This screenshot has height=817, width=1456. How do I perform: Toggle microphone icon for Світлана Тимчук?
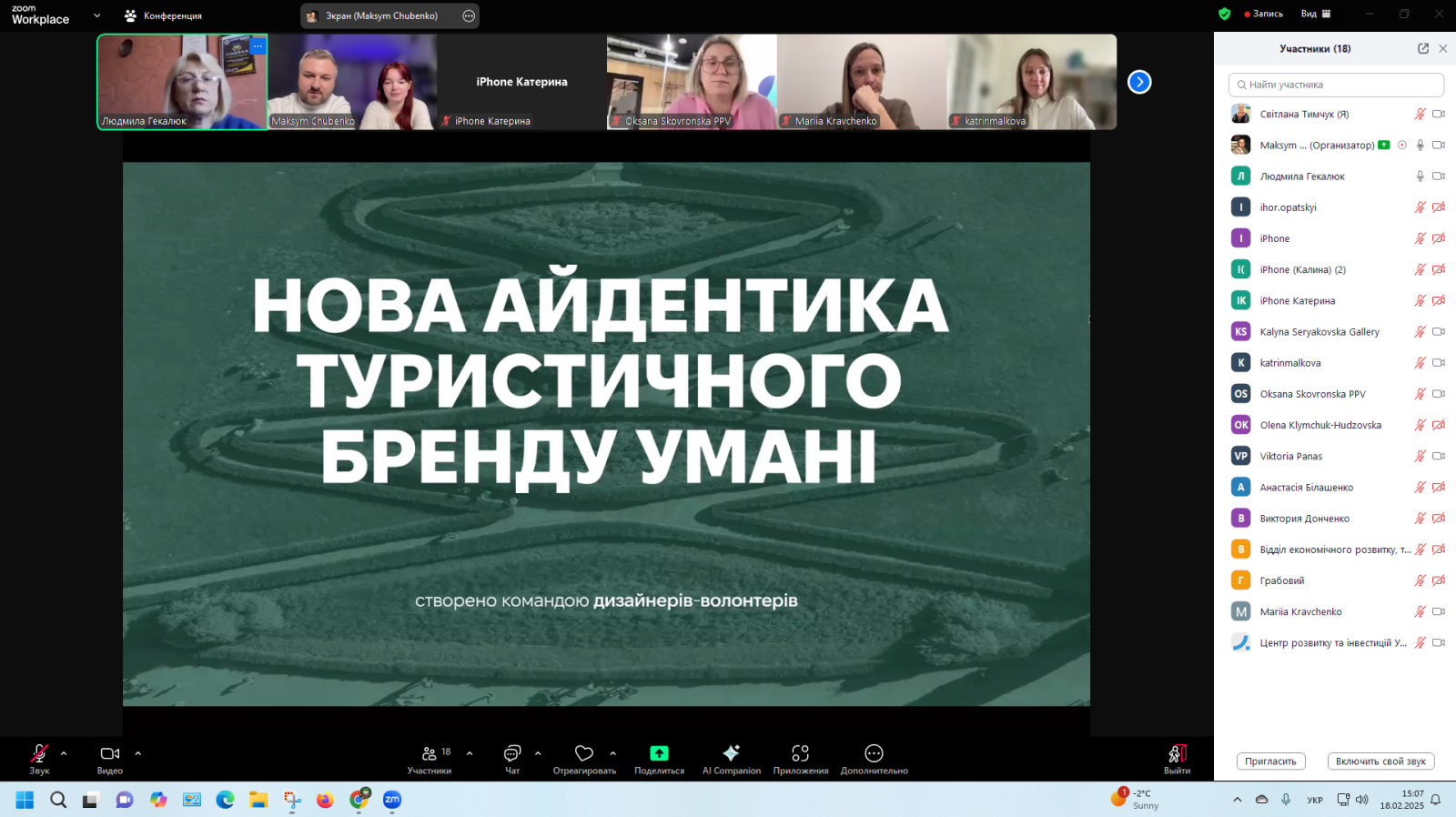pyautogui.click(x=1420, y=114)
